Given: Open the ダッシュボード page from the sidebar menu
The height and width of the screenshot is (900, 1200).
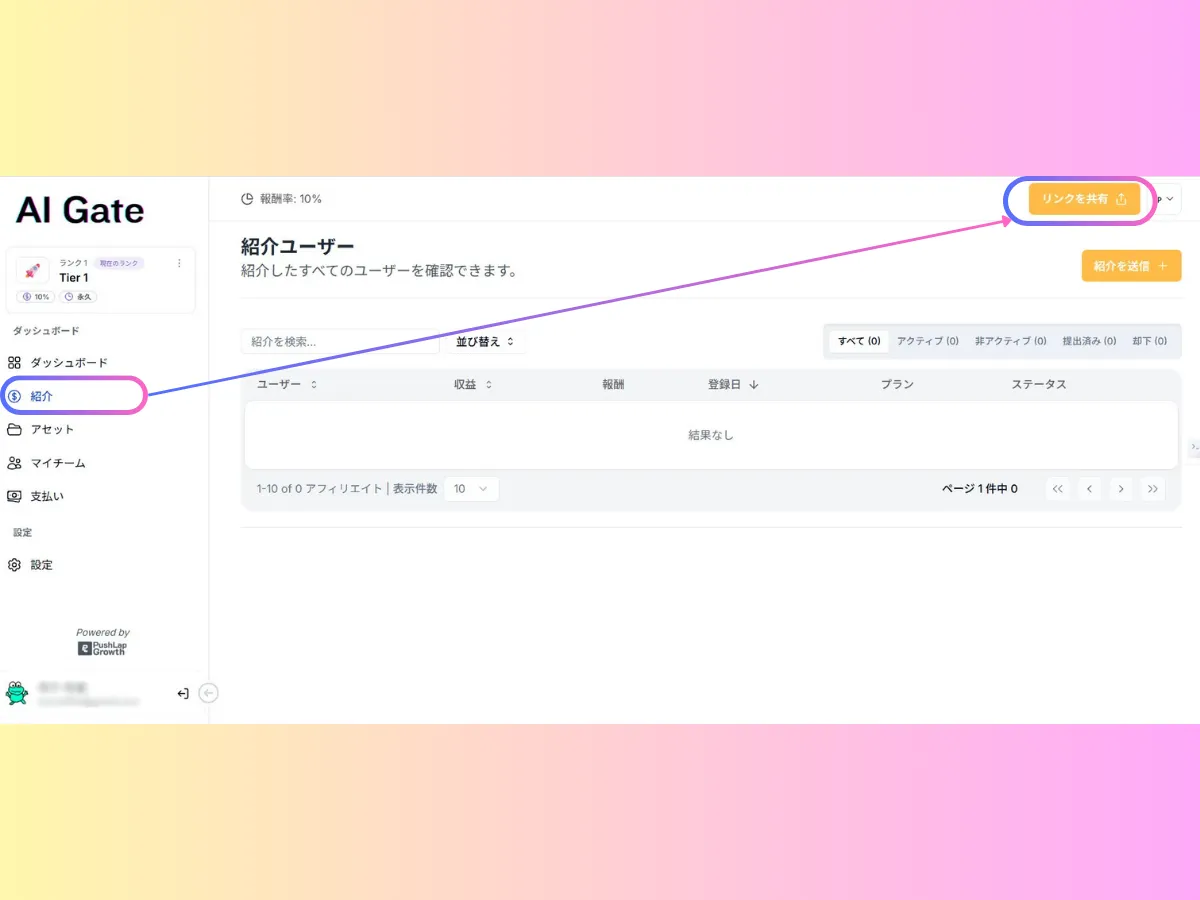Looking at the screenshot, I should [x=58, y=363].
